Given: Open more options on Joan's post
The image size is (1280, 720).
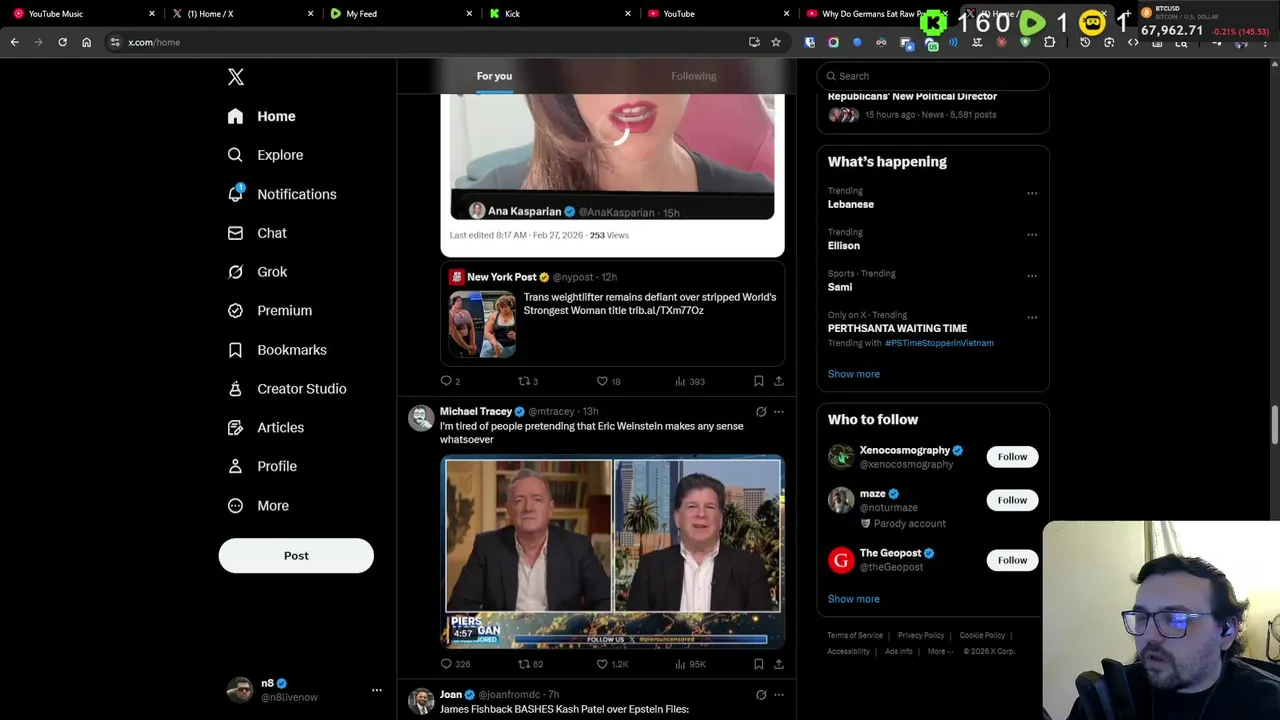Looking at the screenshot, I should pyautogui.click(x=779, y=695).
